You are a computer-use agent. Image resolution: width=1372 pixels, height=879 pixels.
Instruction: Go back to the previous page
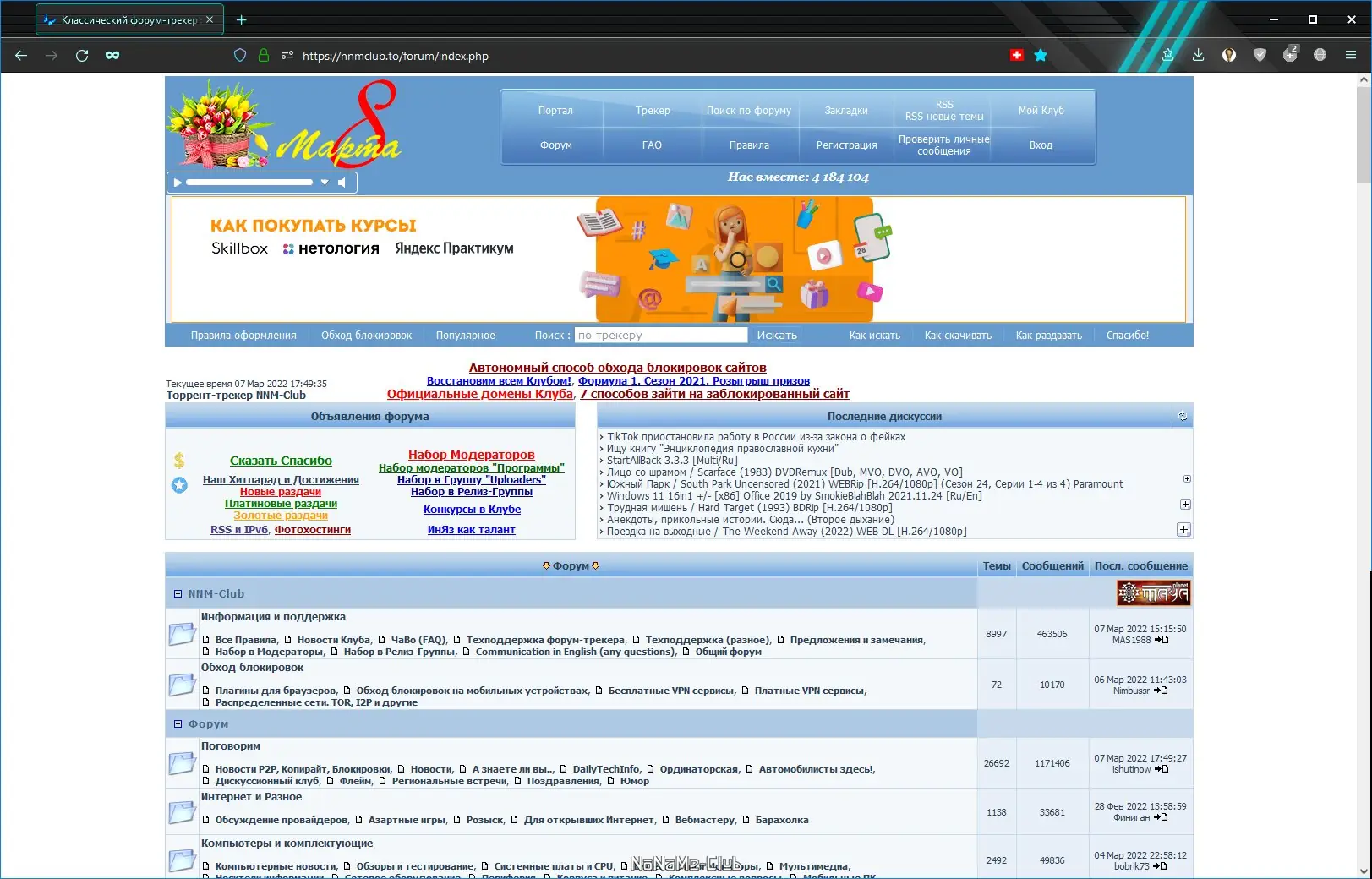[x=21, y=56]
